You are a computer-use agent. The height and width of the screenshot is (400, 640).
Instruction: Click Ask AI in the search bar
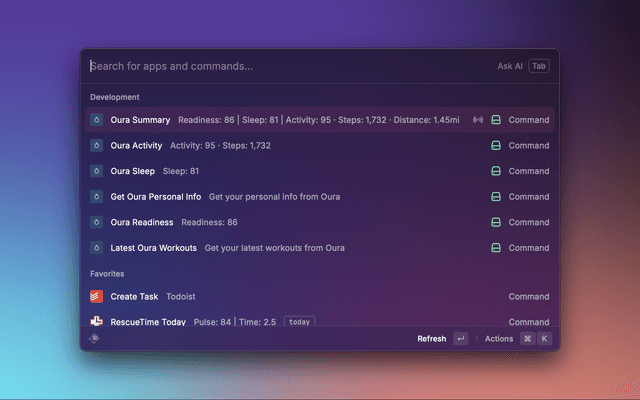(x=510, y=66)
